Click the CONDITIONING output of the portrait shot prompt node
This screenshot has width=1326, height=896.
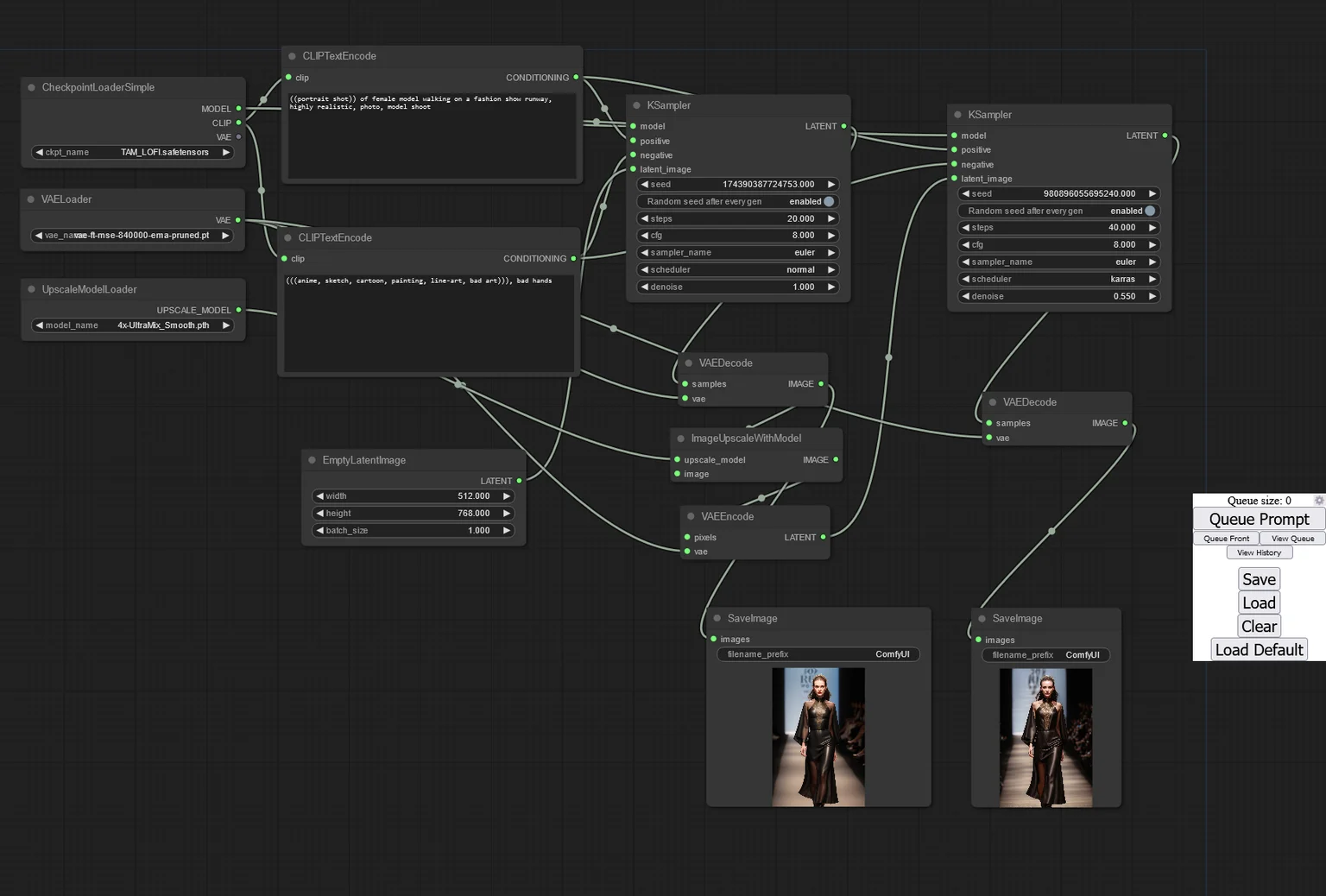(576, 78)
